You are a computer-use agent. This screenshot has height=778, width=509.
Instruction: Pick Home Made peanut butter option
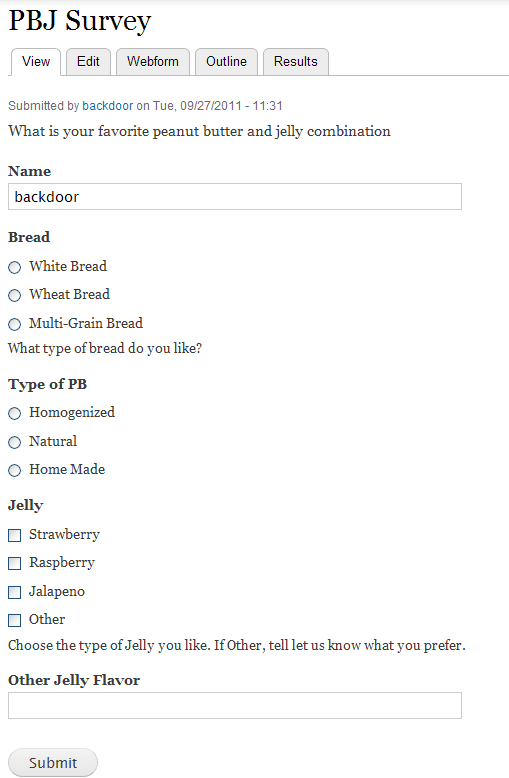[14, 470]
